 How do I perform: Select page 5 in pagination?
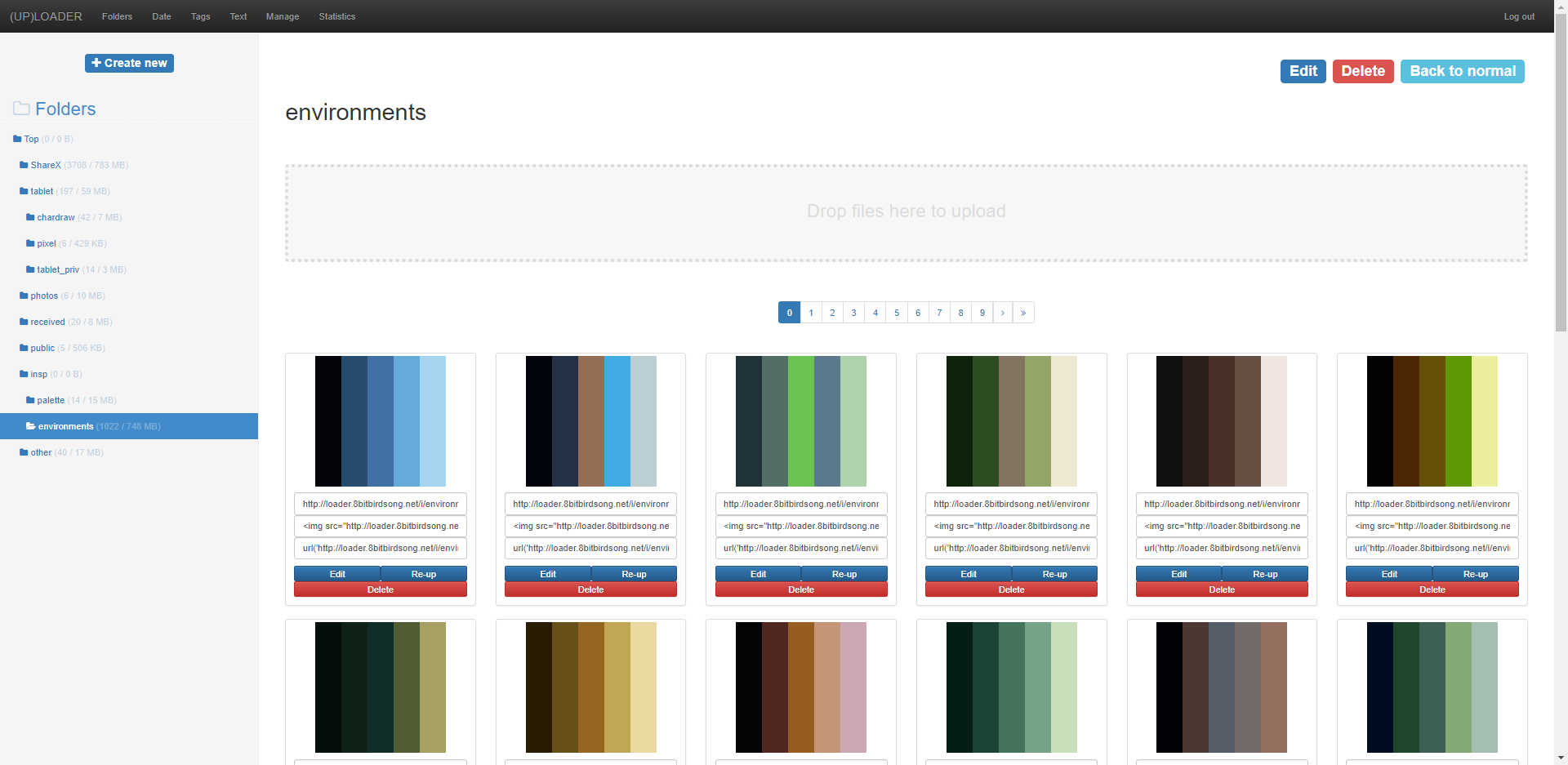tap(897, 313)
